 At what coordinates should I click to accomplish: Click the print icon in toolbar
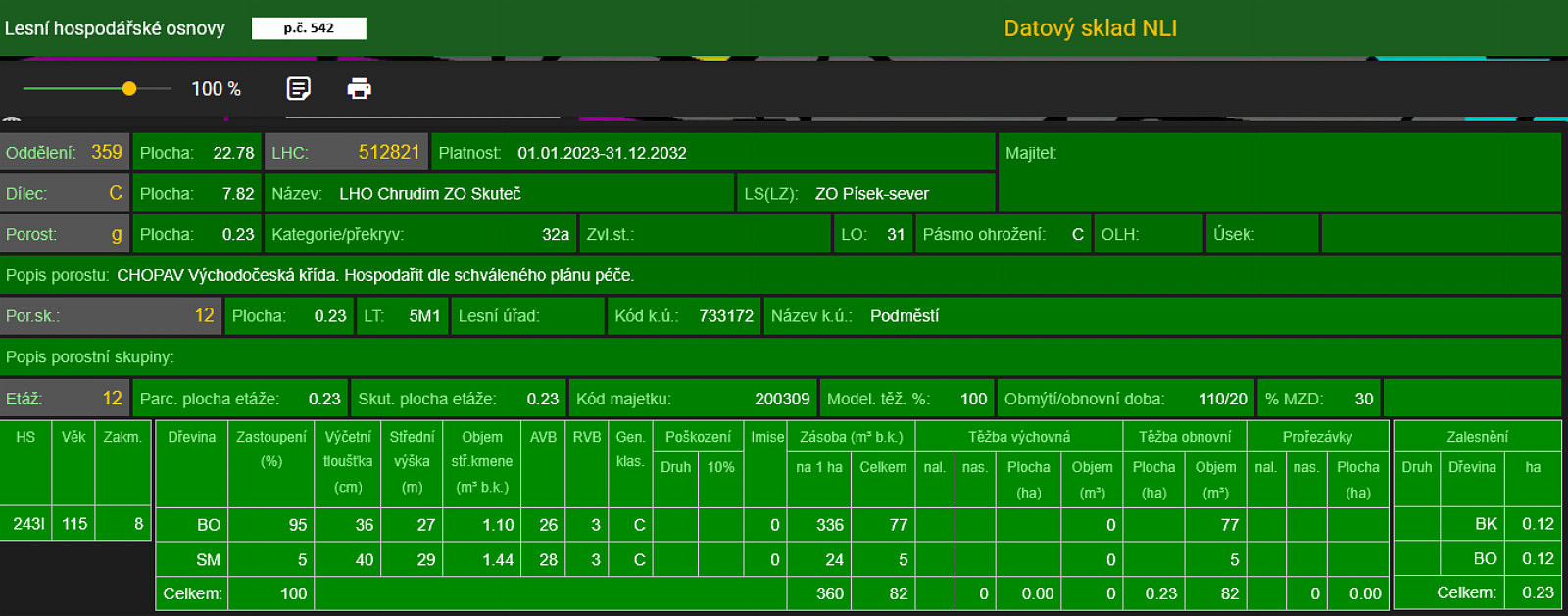tap(360, 89)
